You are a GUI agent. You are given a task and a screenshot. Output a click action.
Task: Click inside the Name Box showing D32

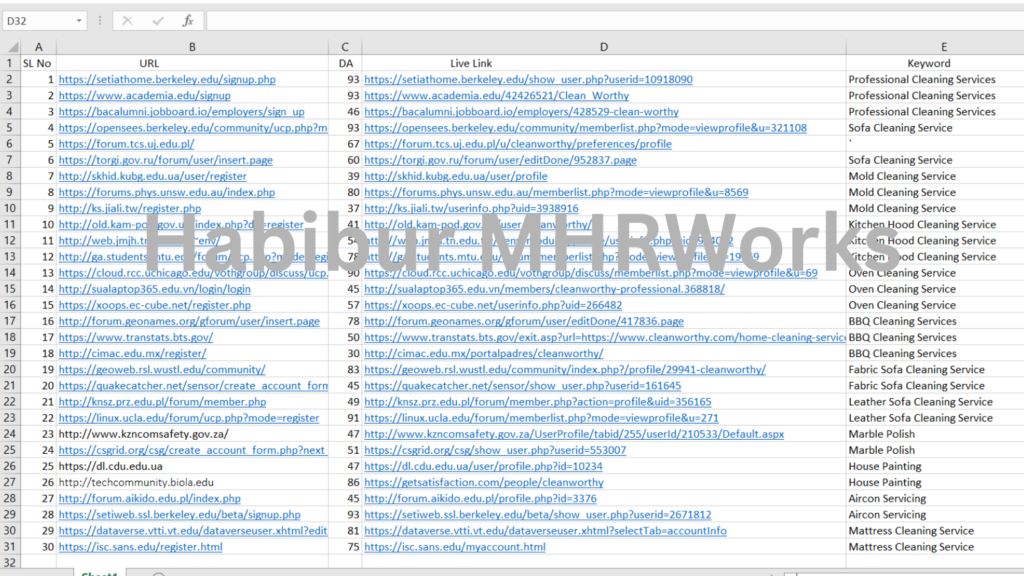[x=38, y=21]
